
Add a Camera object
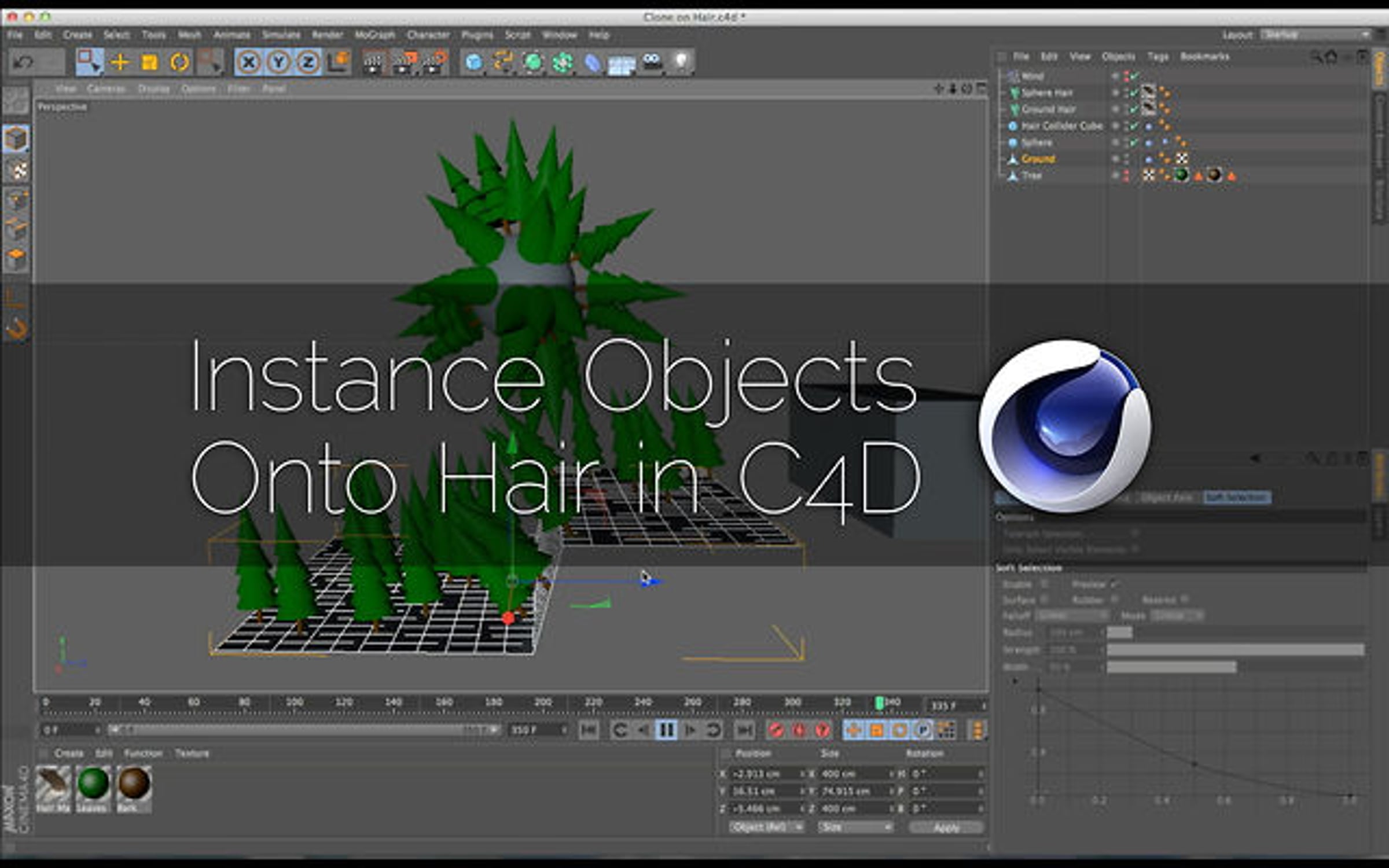click(x=652, y=62)
